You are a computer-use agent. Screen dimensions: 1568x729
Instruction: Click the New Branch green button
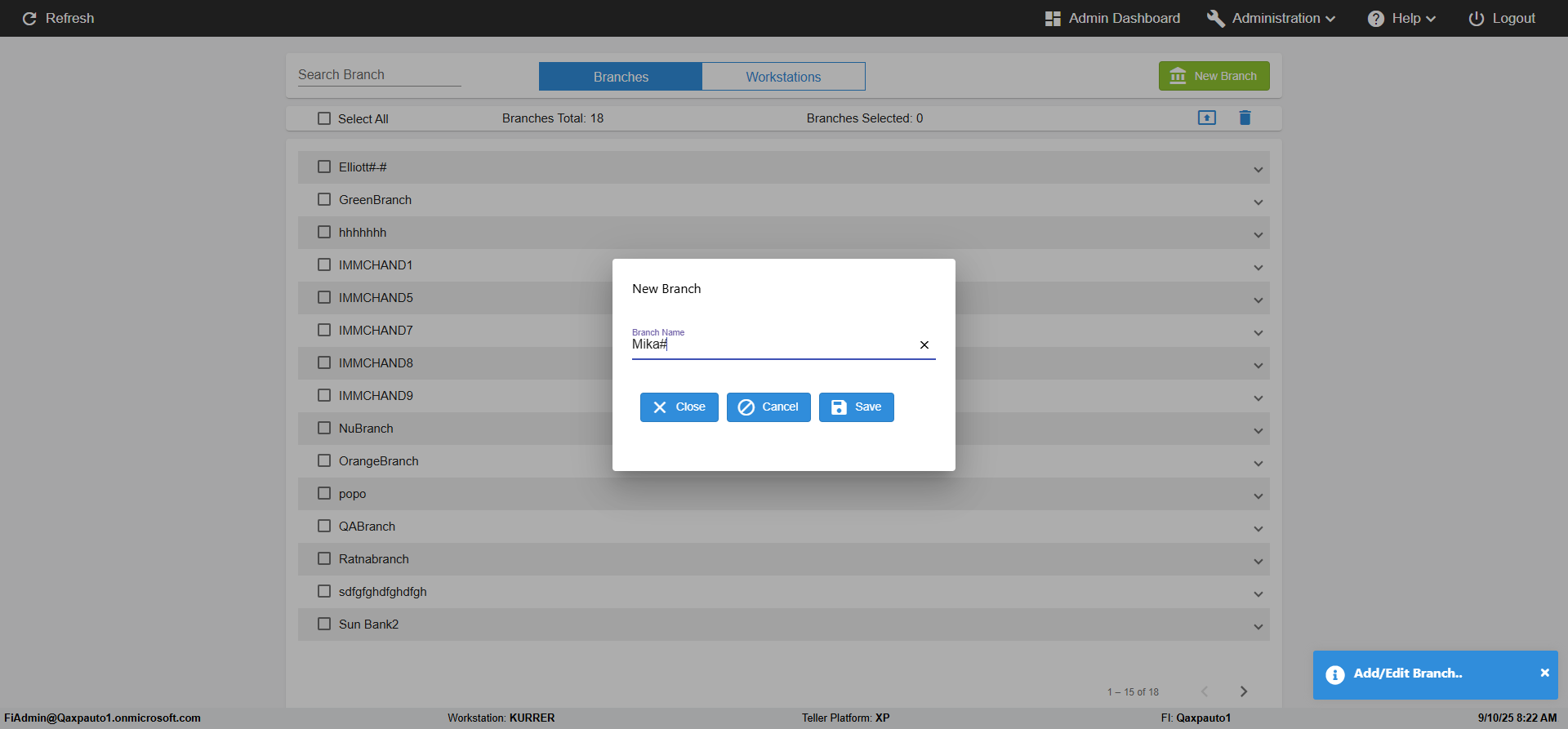click(1214, 76)
